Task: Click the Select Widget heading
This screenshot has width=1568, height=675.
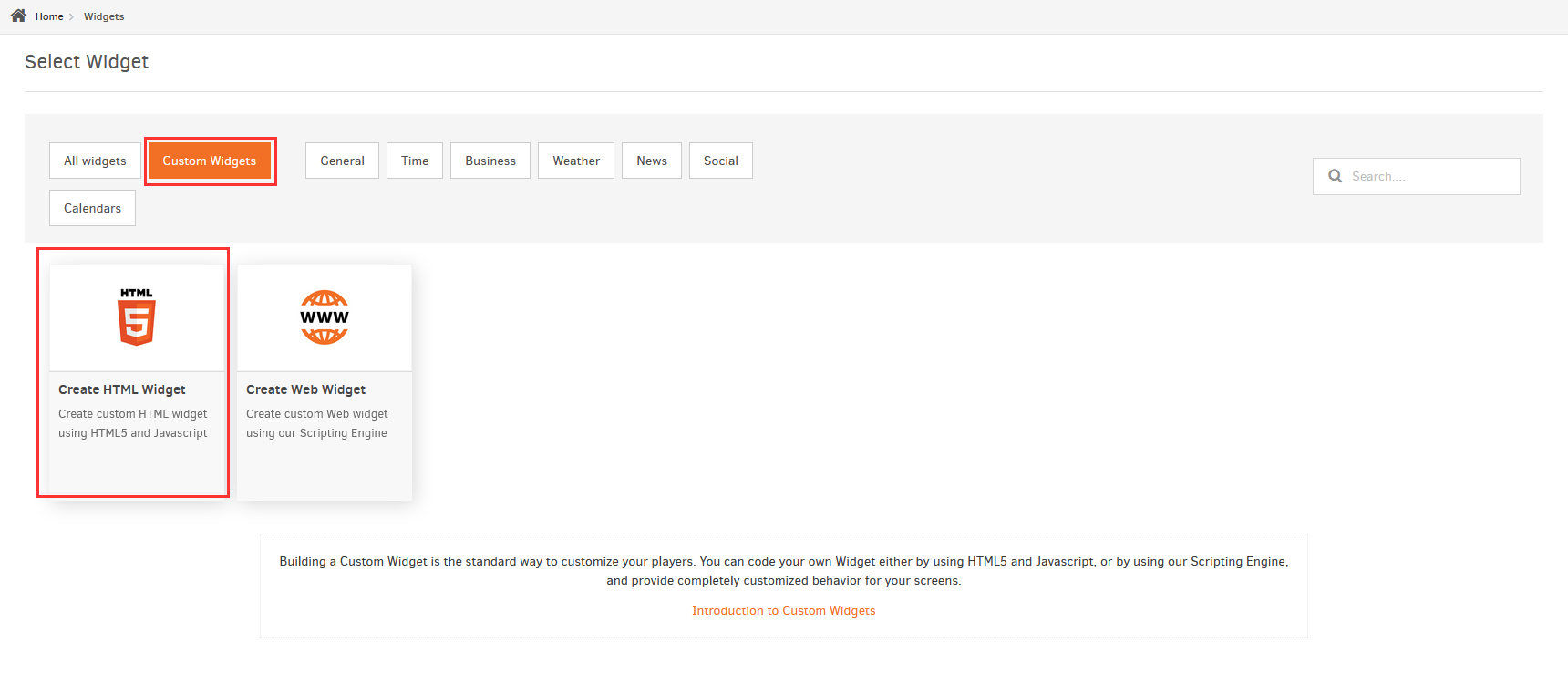Action: (87, 61)
